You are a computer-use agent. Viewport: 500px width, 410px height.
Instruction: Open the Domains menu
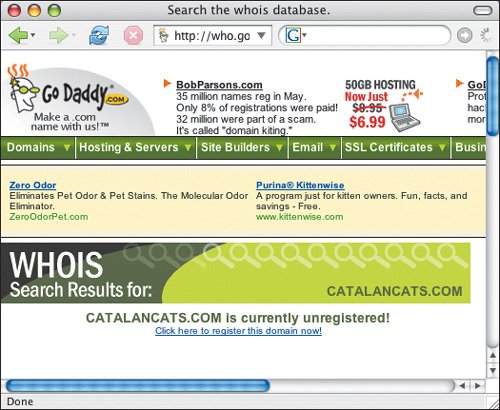click(x=39, y=147)
